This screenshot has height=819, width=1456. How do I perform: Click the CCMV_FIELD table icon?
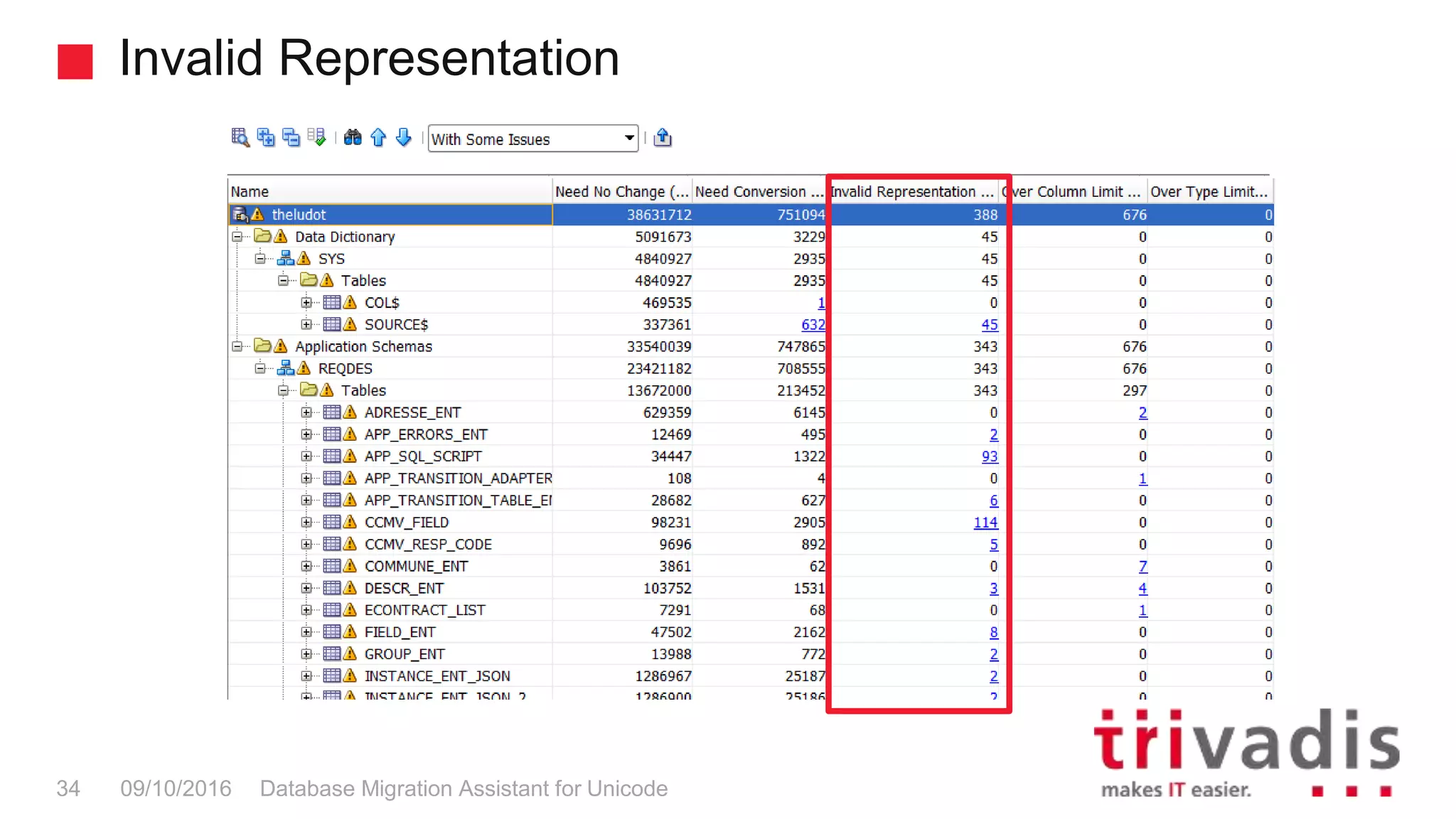tap(332, 522)
